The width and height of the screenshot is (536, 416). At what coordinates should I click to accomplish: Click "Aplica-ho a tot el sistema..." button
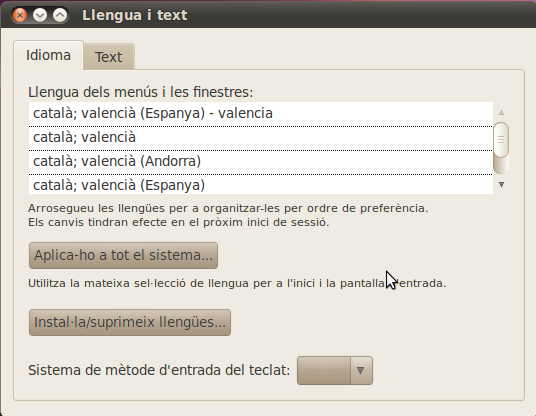(x=123, y=255)
